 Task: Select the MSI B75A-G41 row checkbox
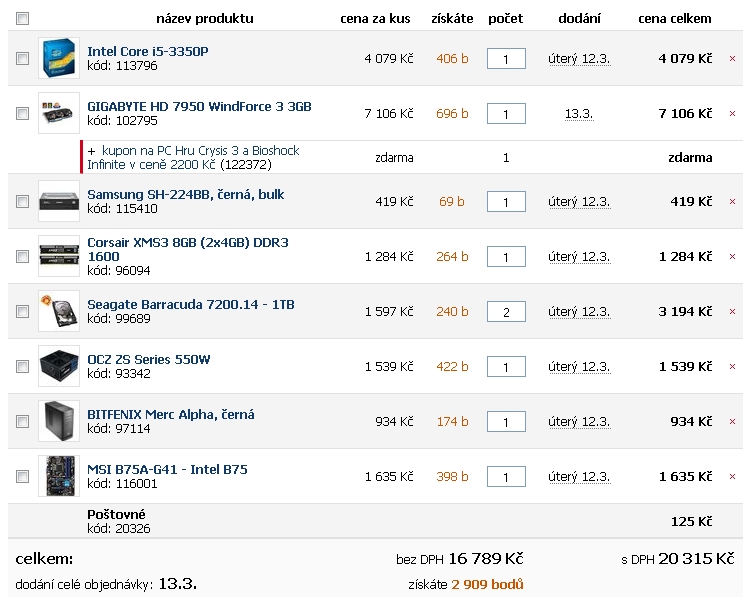[x=23, y=477]
